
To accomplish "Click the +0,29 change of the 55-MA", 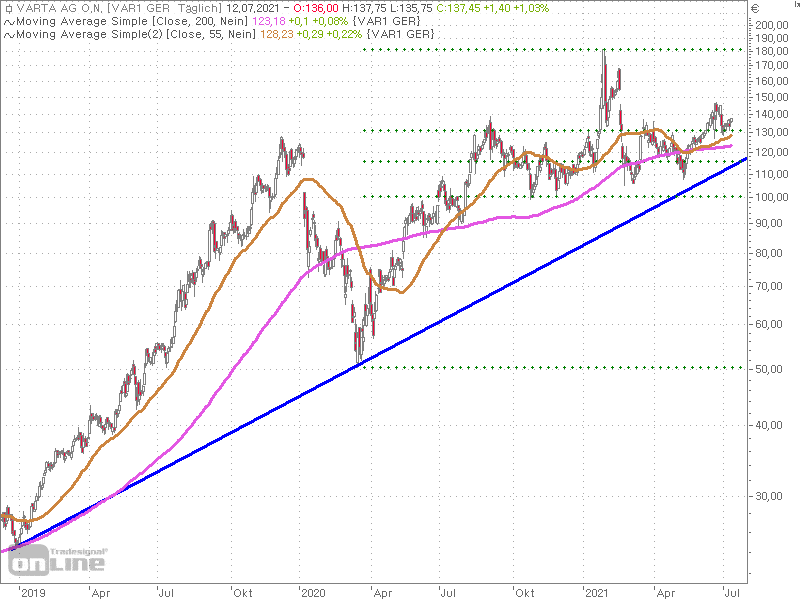I will [310, 34].
